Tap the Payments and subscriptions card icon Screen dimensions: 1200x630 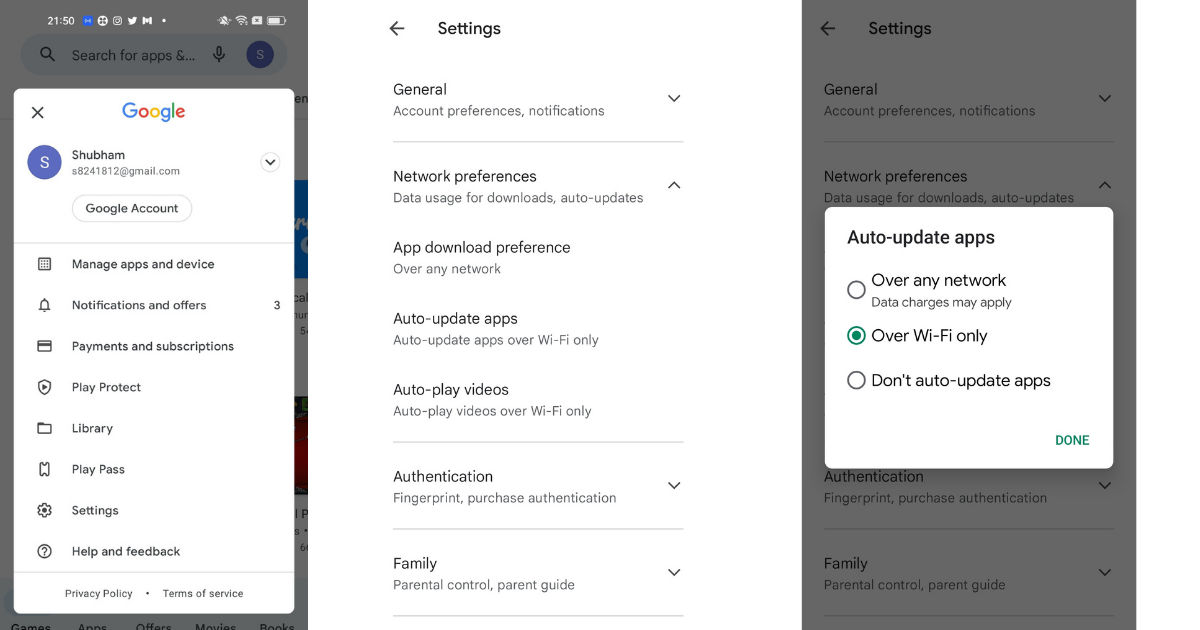[x=44, y=346]
